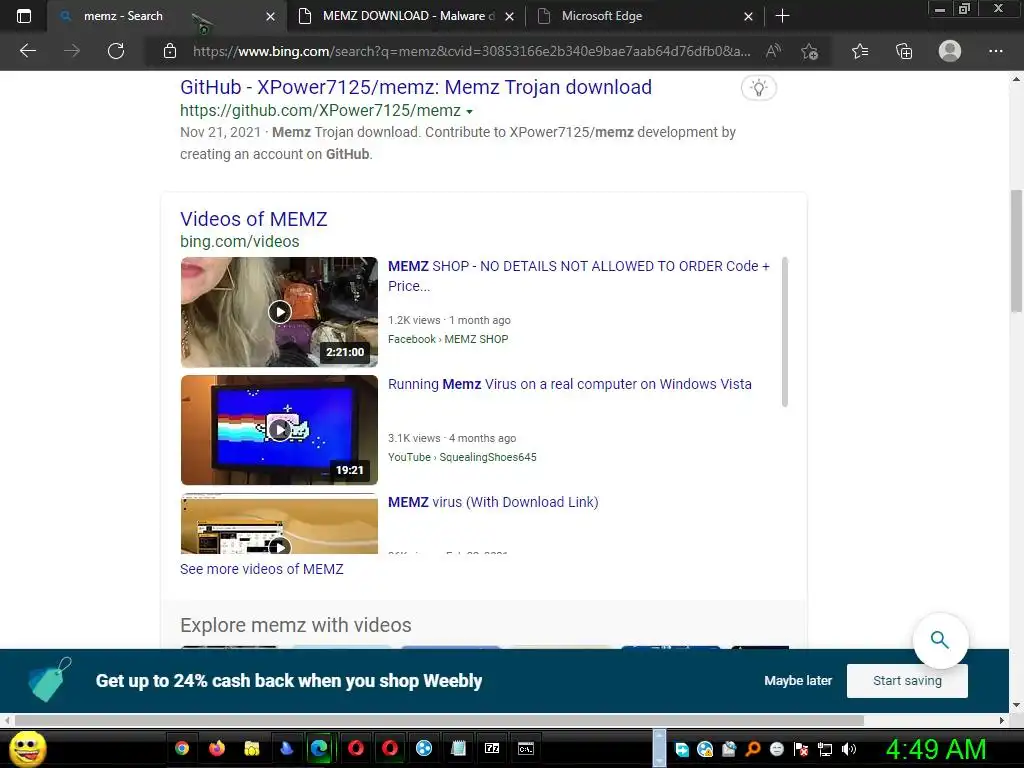This screenshot has width=1024, height=768.
Task: Click the page scrollbar up arrow
Action: [x=1016, y=79]
